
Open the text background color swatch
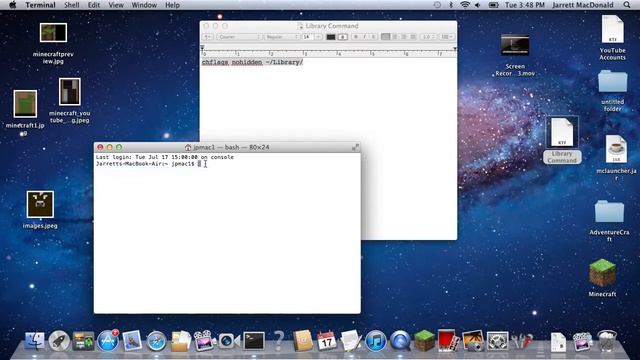pyautogui.click(x=343, y=37)
